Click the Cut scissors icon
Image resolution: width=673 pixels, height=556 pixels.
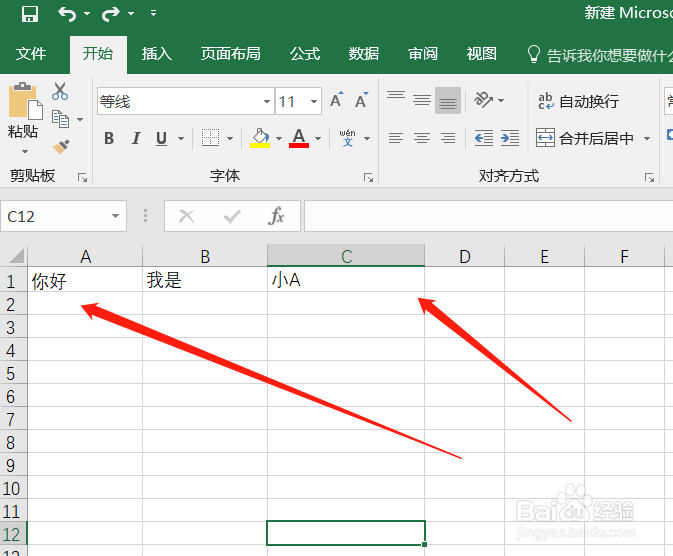(x=60, y=91)
